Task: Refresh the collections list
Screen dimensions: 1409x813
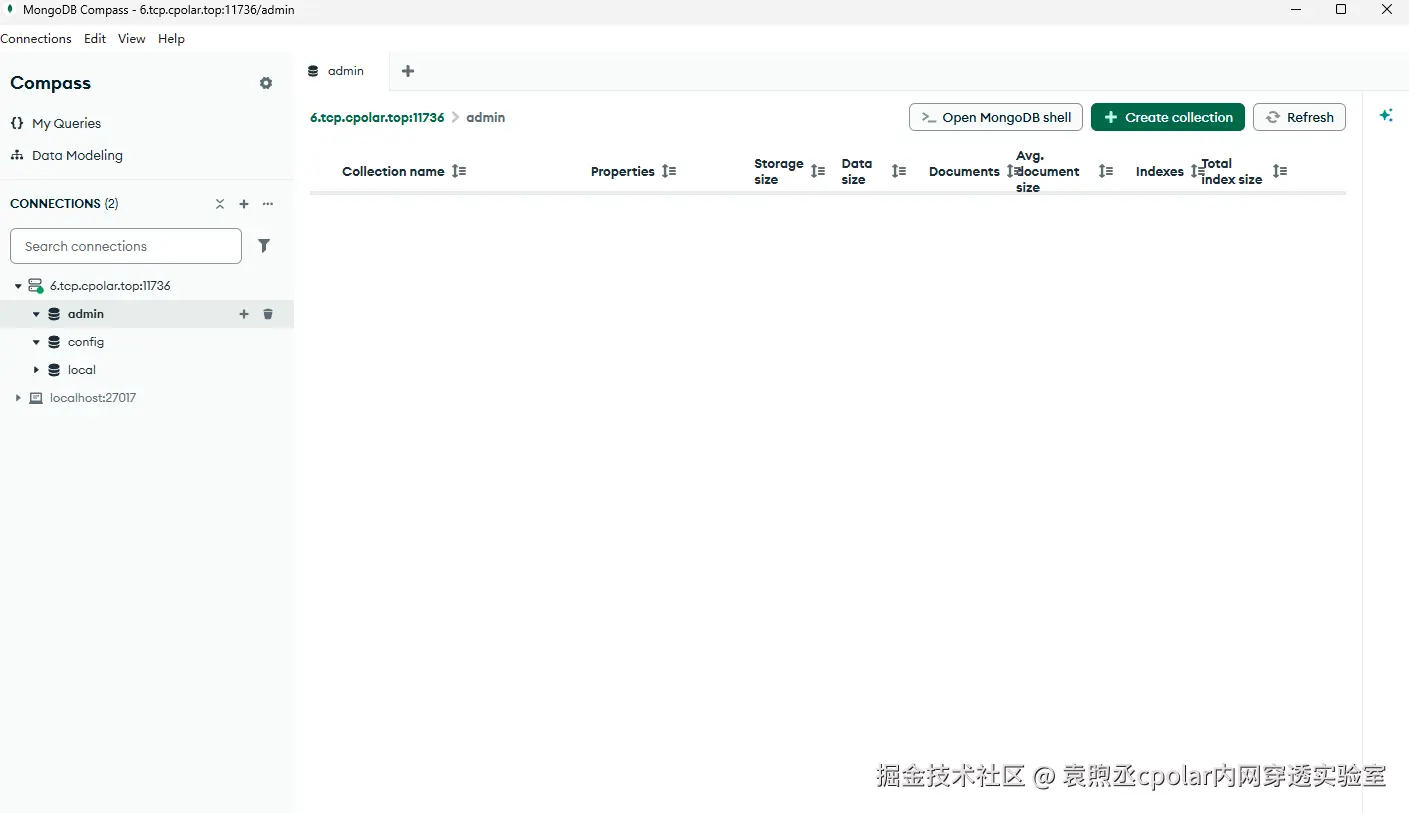Action: pyautogui.click(x=1300, y=117)
